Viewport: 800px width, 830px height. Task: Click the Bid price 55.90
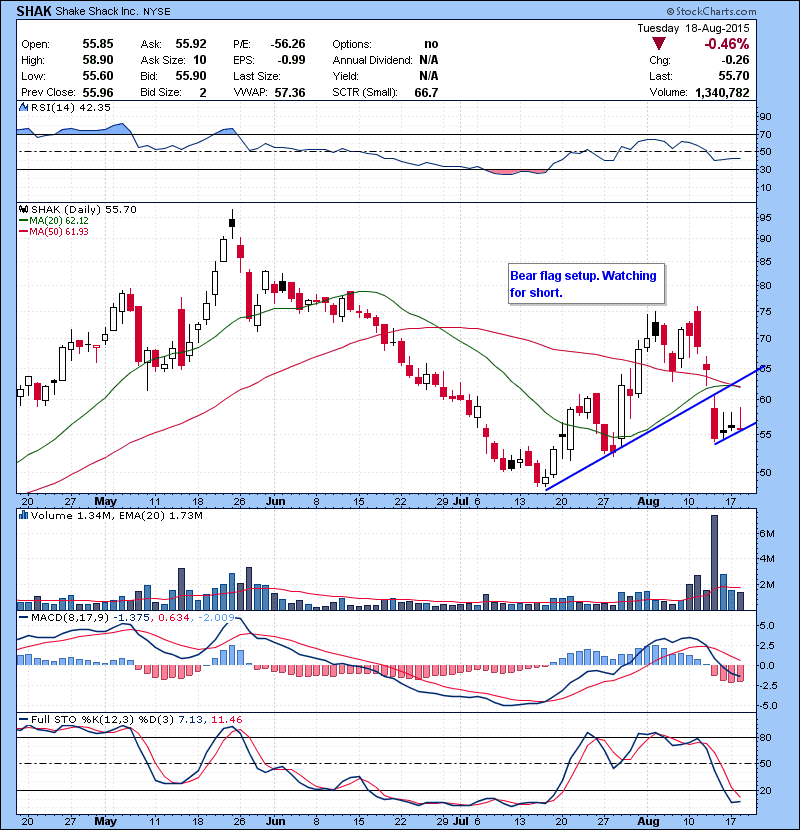(191, 76)
